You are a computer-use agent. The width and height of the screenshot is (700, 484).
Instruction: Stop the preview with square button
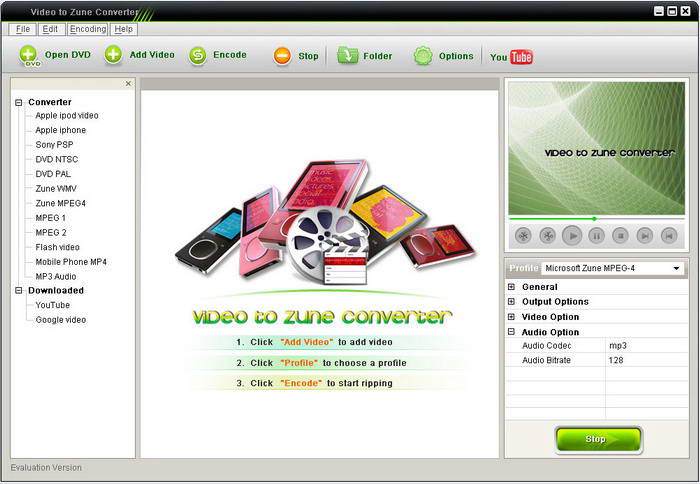pyautogui.click(x=621, y=235)
